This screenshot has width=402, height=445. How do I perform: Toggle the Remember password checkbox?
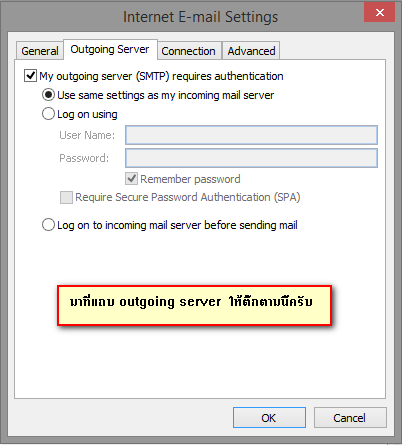(131, 179)
